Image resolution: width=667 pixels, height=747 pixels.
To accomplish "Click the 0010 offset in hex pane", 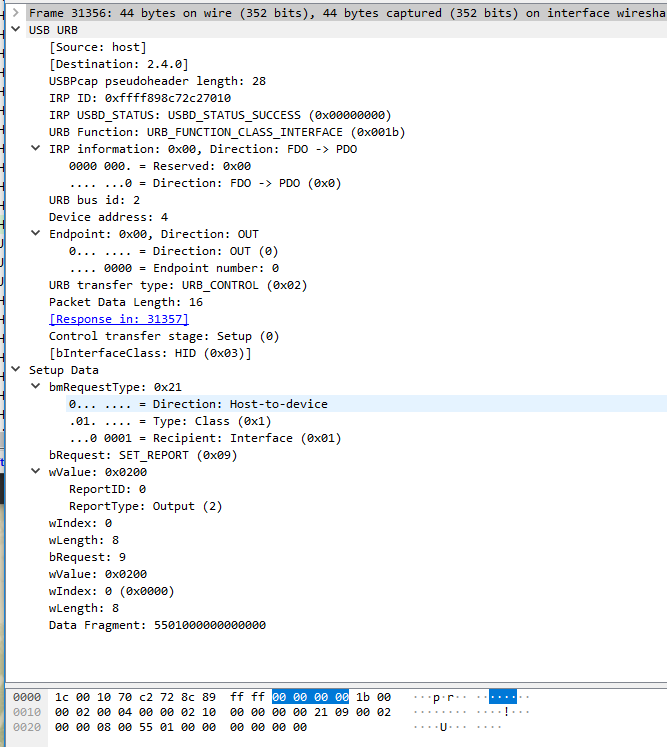I will pyautogui.click(x=27, y=712).
